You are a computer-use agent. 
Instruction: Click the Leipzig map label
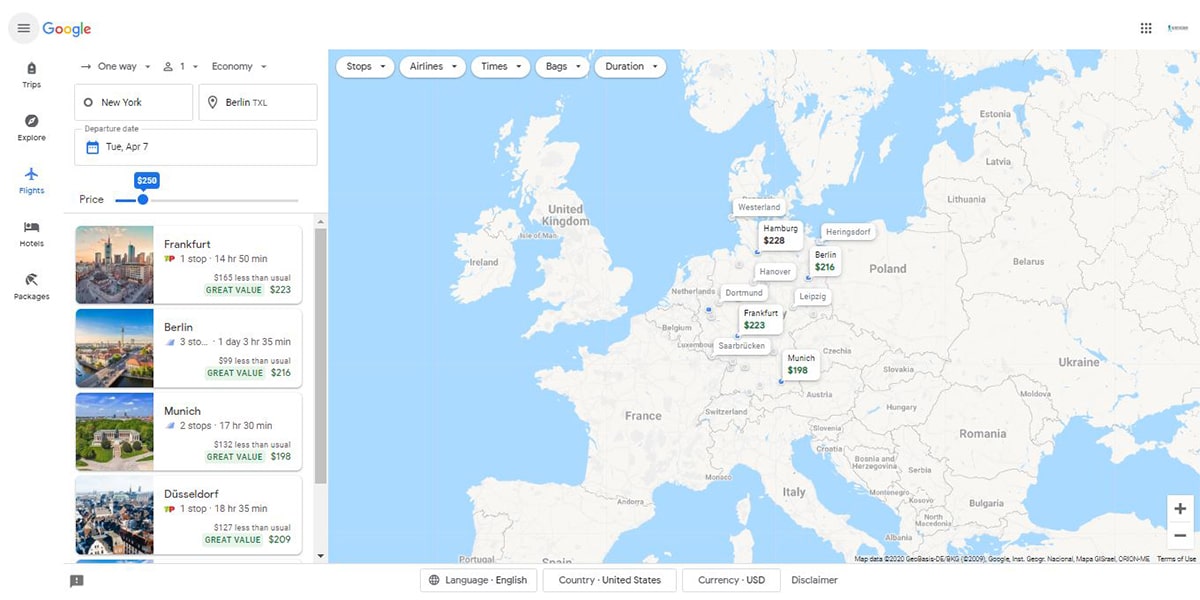point(813,297)
